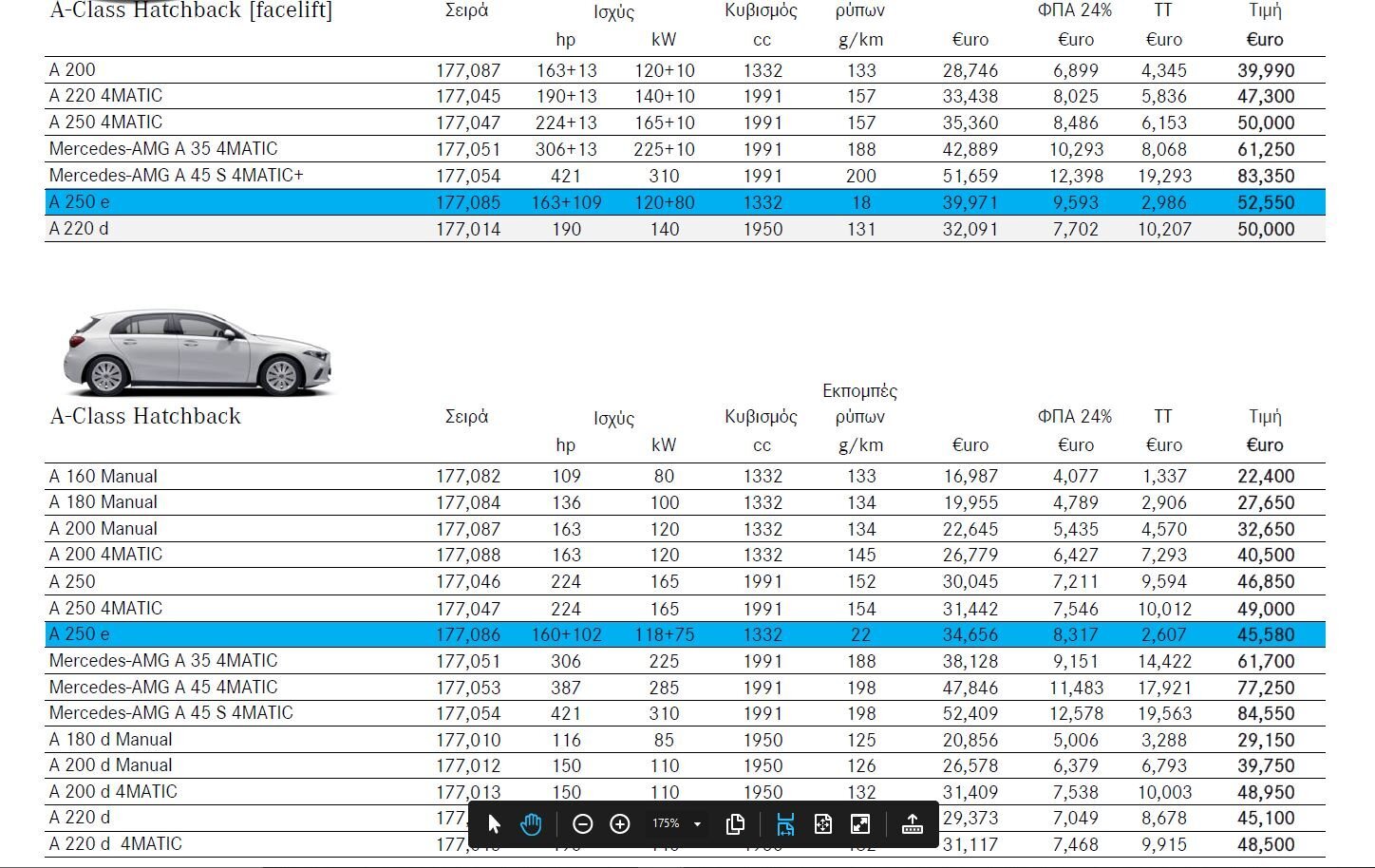Select the A 180 d Manual model name
Screen dimensions: 1375x868
coord(111,739)
